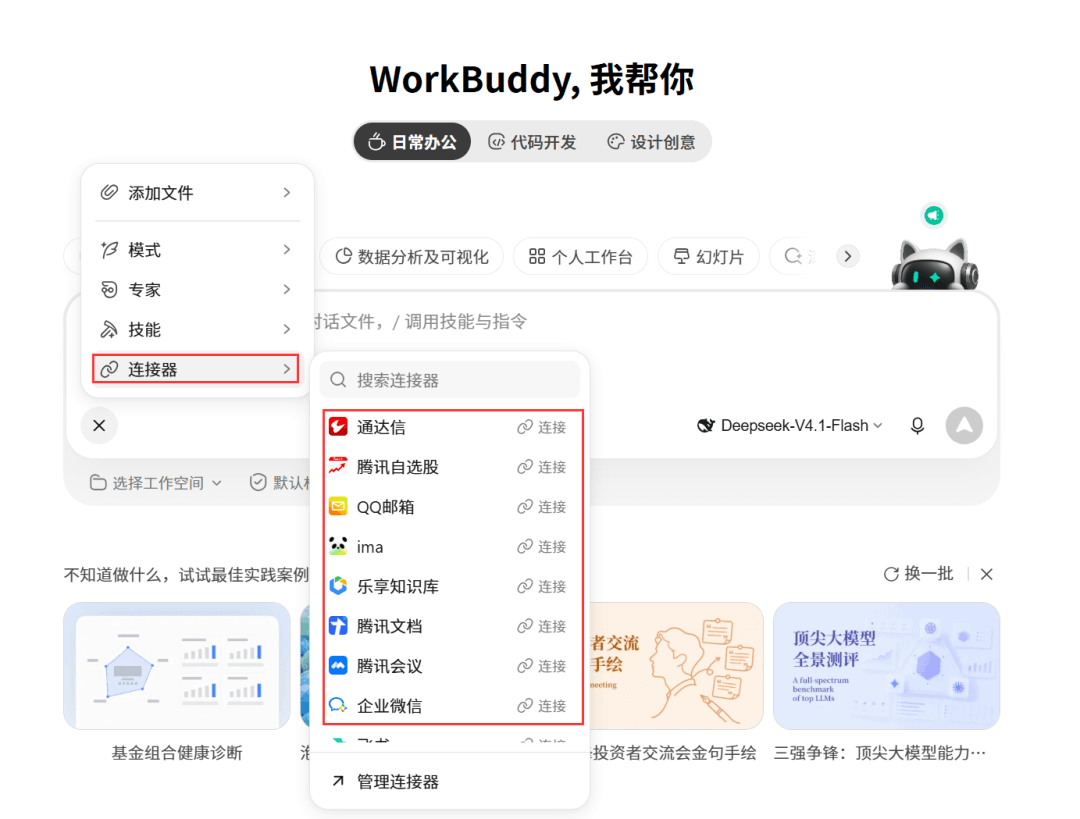Select the 数据分析及可视化 chip
The width and height of the screenshot is (1080, 819).
pos(412,257)
